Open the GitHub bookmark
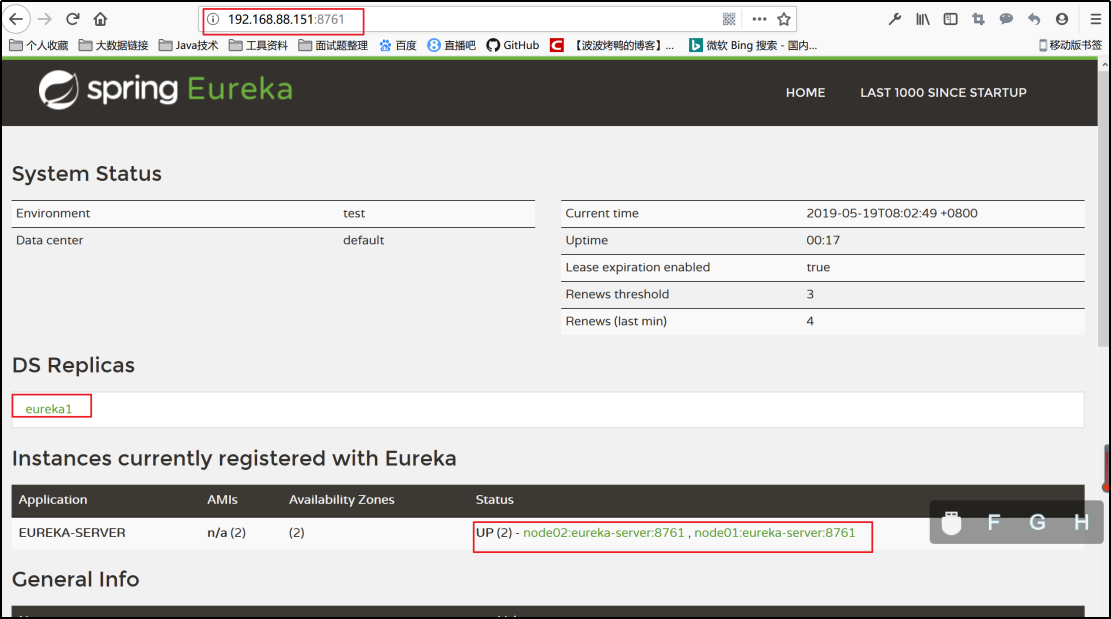The height and width of the screenshot is (619, 1111). coord(513,45)
